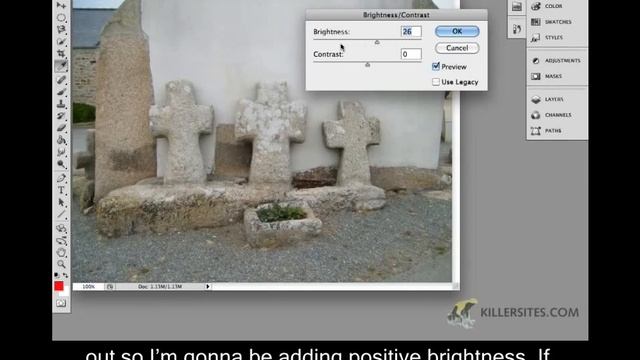Click the Contrast slider handle
The width and height of the screenshot is (640, 360).
(x=367, y=64)
